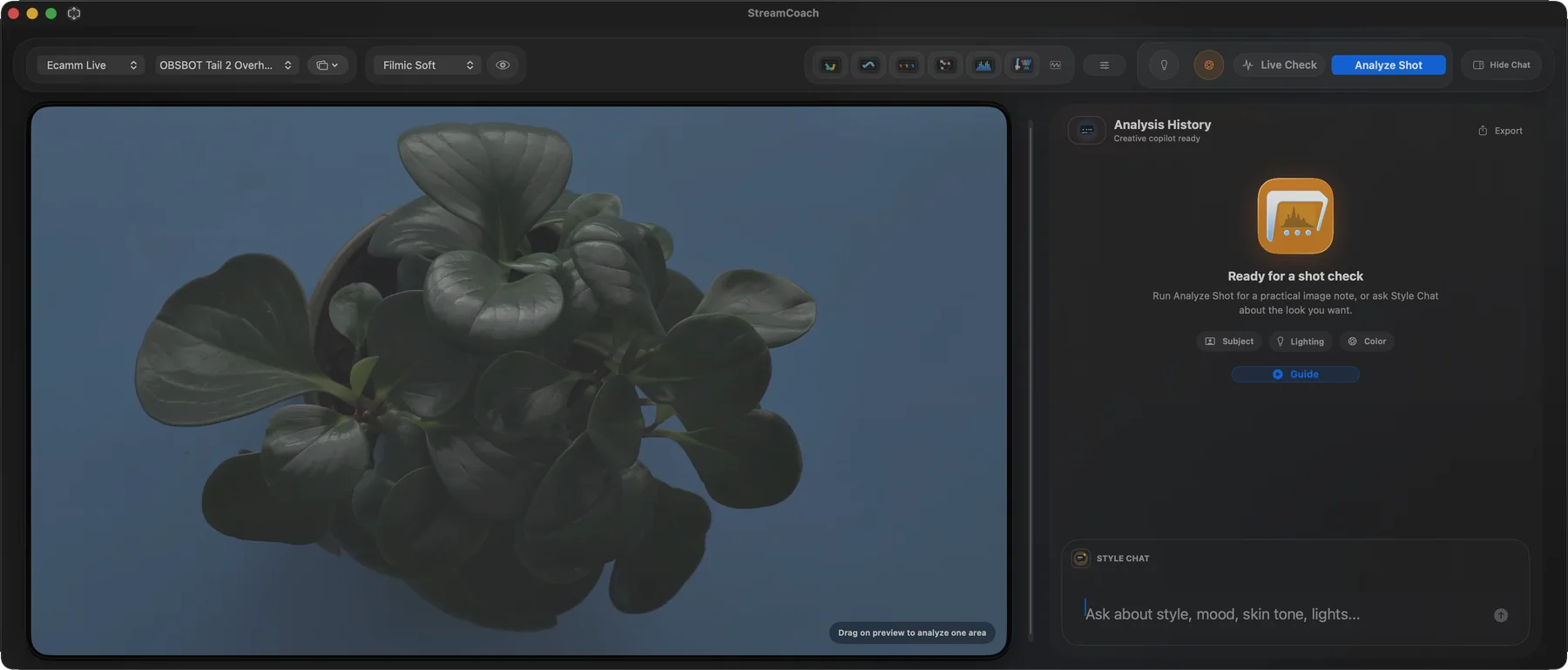Open the first colorful waveform scope
The image size is (1568, 670).
[x=830, y=65]
